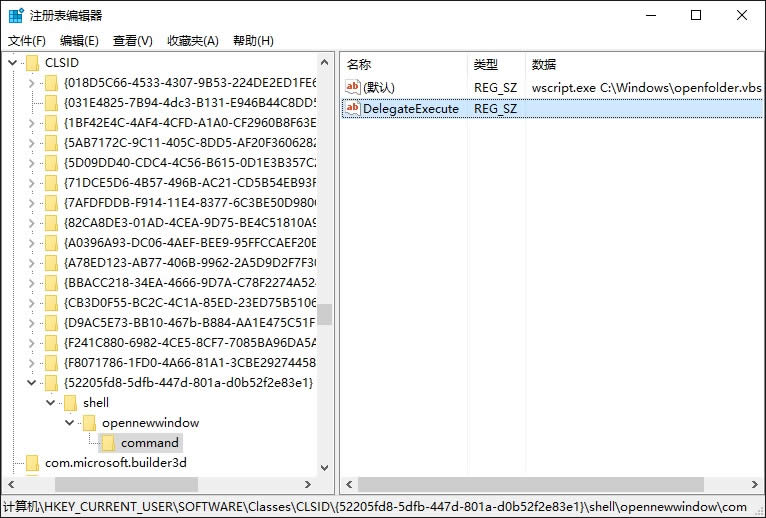This screenshot has height=518, width=766.
Task: Click tree pane scroll down arrow
Action: 324,468
